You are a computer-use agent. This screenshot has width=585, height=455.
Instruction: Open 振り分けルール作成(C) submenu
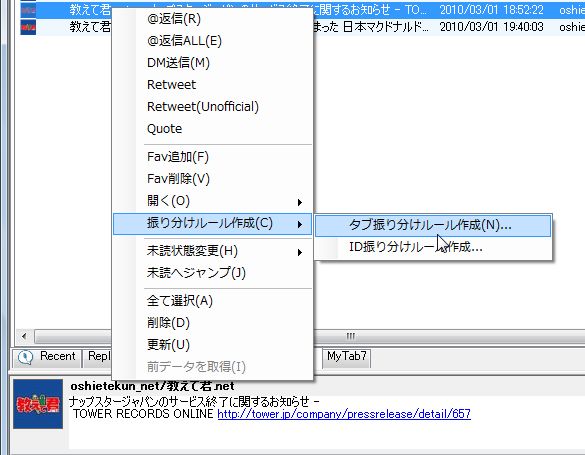212,223
